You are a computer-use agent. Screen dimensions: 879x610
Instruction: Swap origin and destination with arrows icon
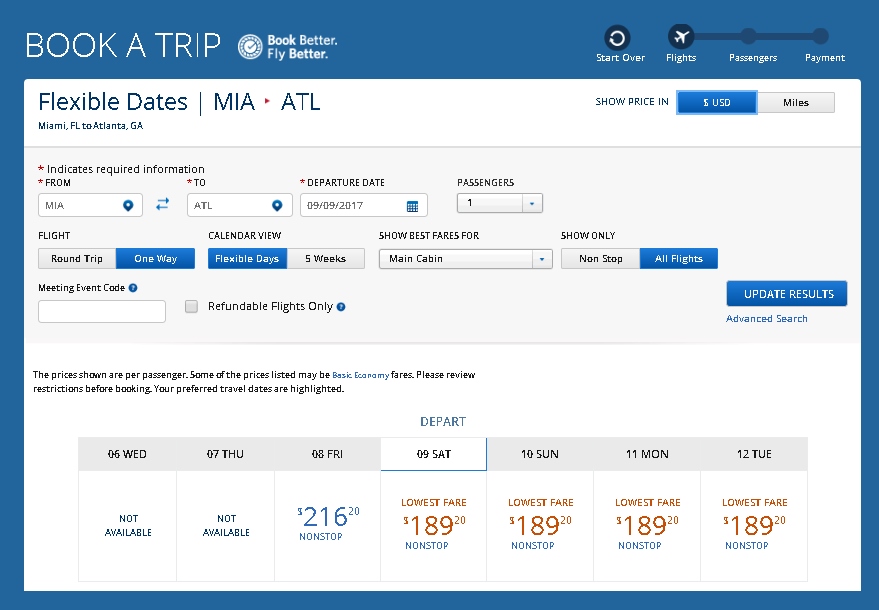coord(162,204)
